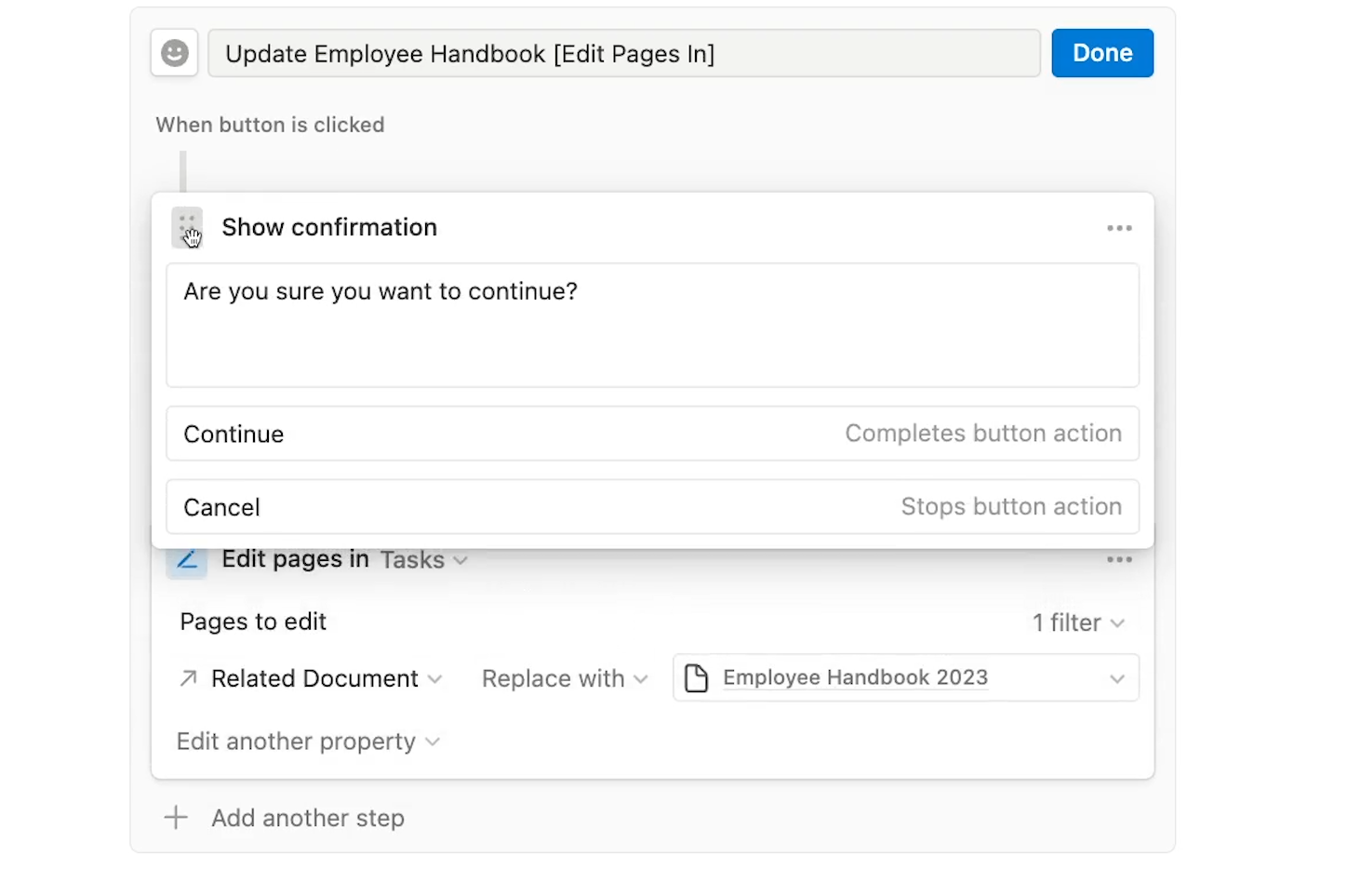Click the Done button
This screenshot has height=896, width=1348.
(1102, 53)
